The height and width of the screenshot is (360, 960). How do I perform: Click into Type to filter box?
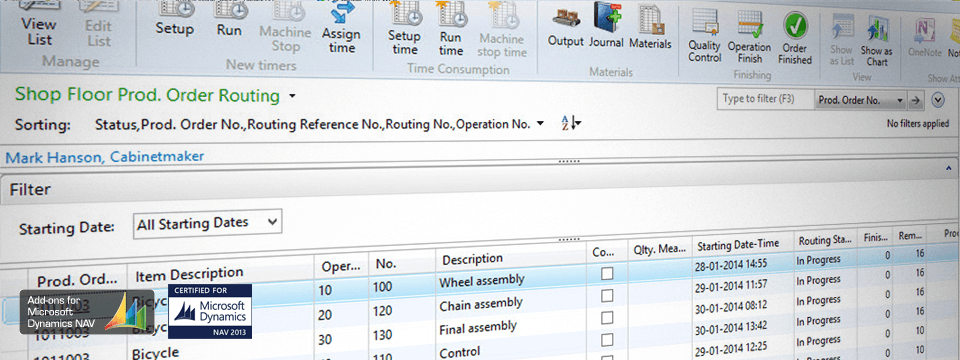[x=766, y=99]
